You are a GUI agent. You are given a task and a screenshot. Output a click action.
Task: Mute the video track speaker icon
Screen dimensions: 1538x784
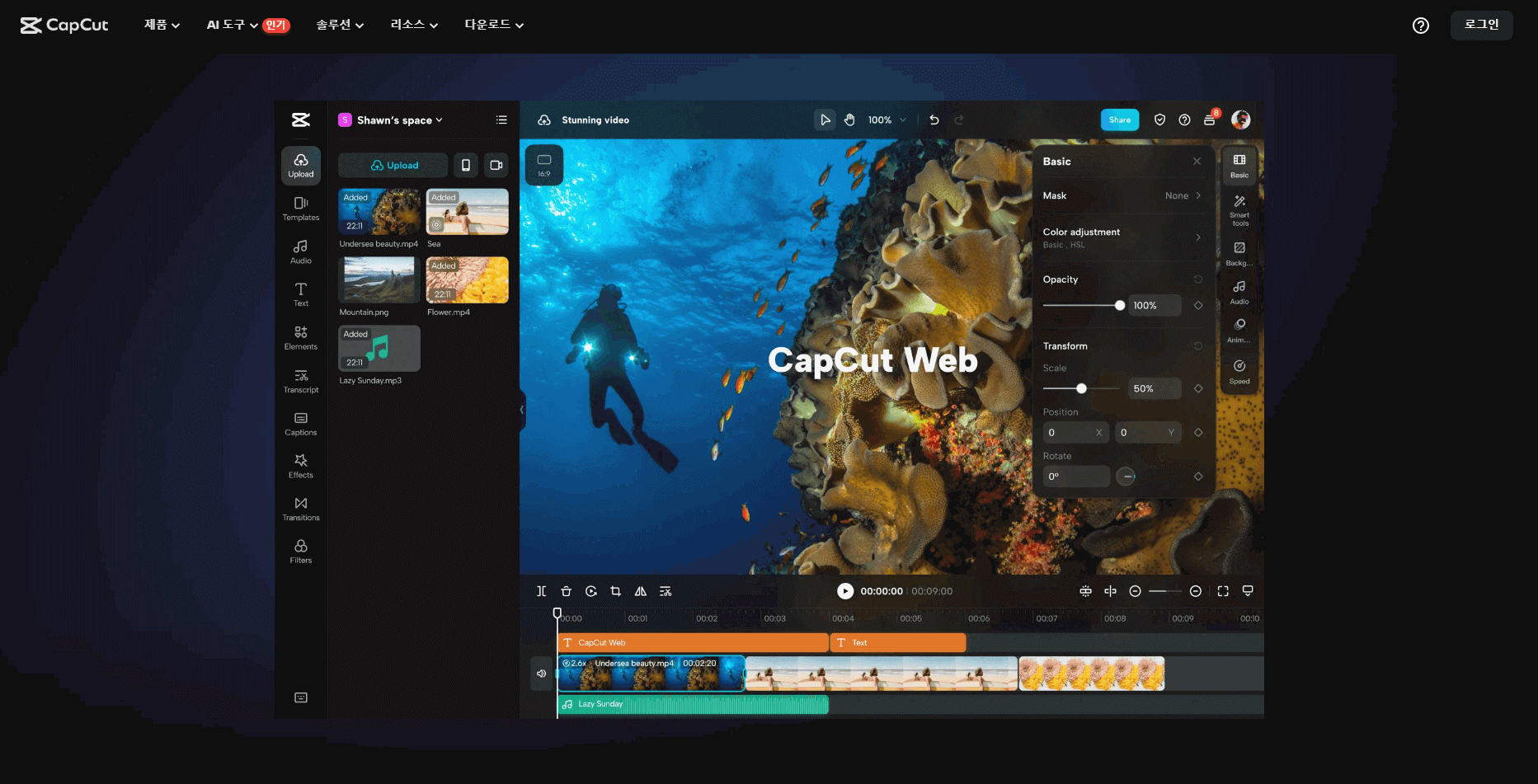(x=541, y=674)
